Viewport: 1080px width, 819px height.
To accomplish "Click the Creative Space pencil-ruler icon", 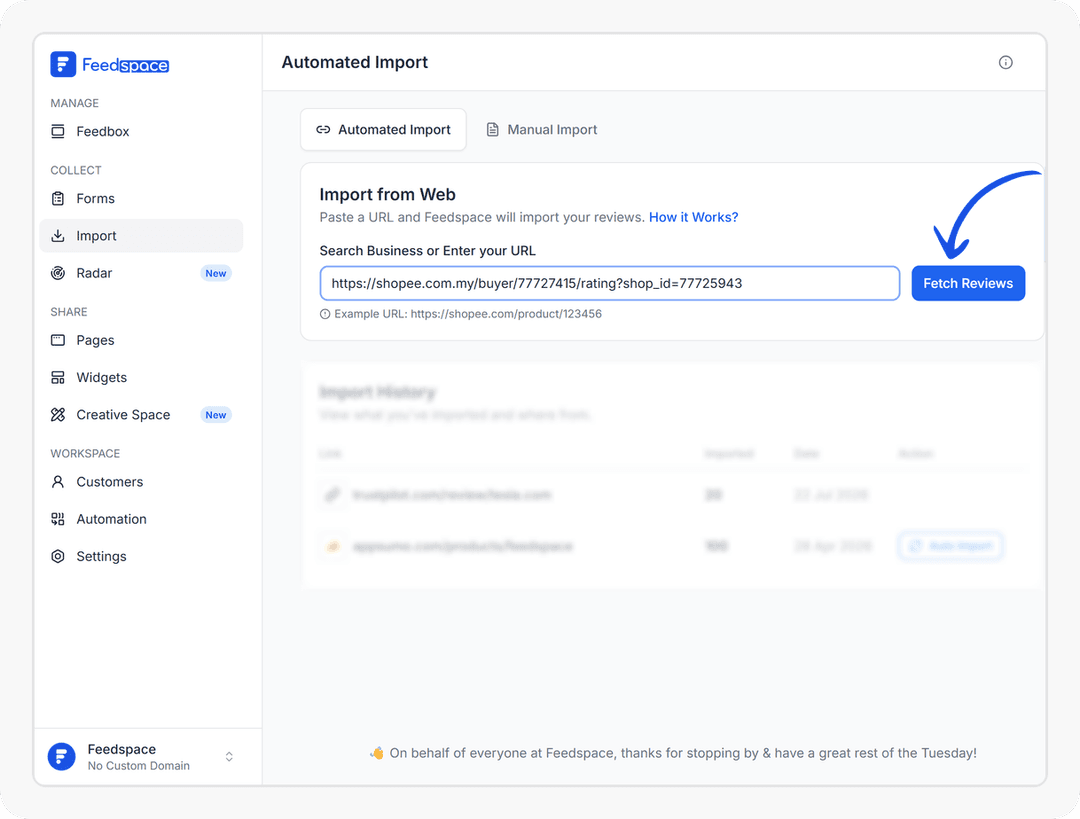I will click(58, 415).
